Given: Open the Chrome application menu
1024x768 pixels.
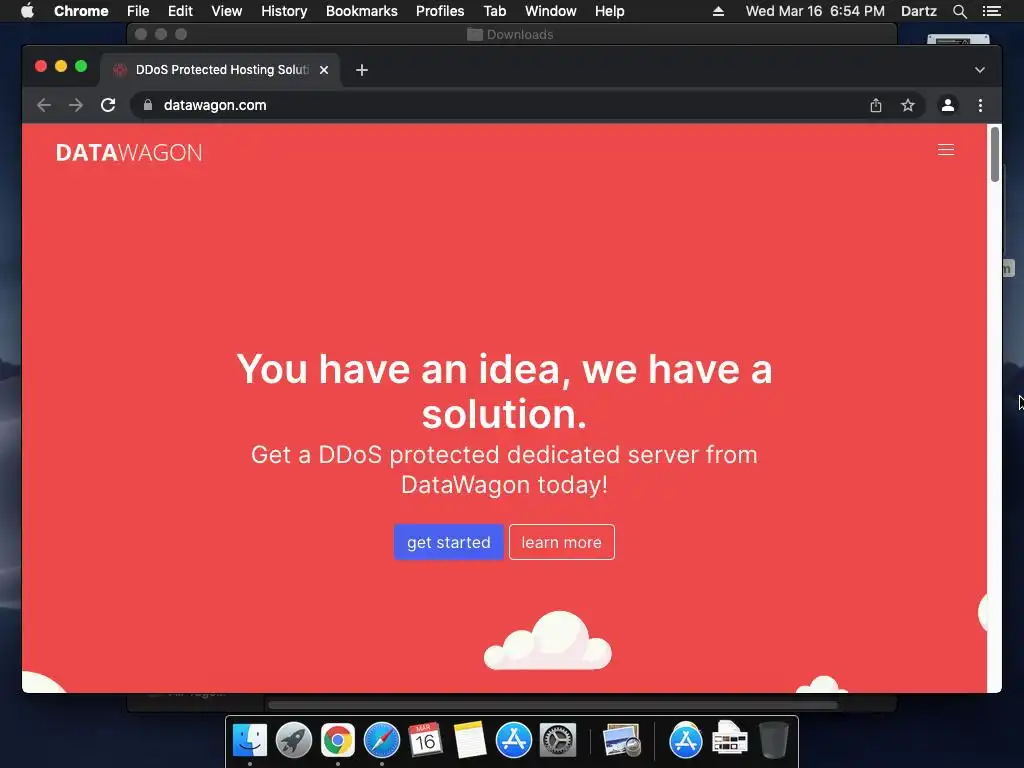Looking at the screenshot, I should [81, 11].
